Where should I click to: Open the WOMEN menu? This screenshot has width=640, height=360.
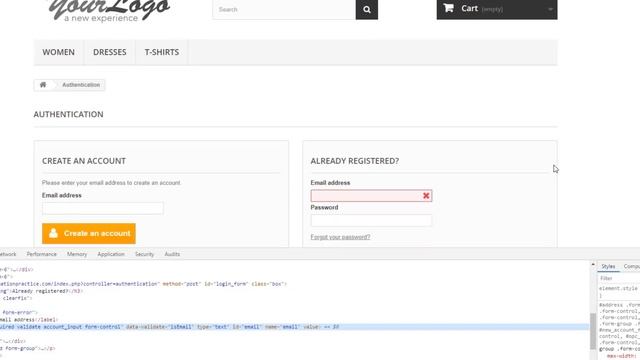pyautogui.click(x=58, y=52)
